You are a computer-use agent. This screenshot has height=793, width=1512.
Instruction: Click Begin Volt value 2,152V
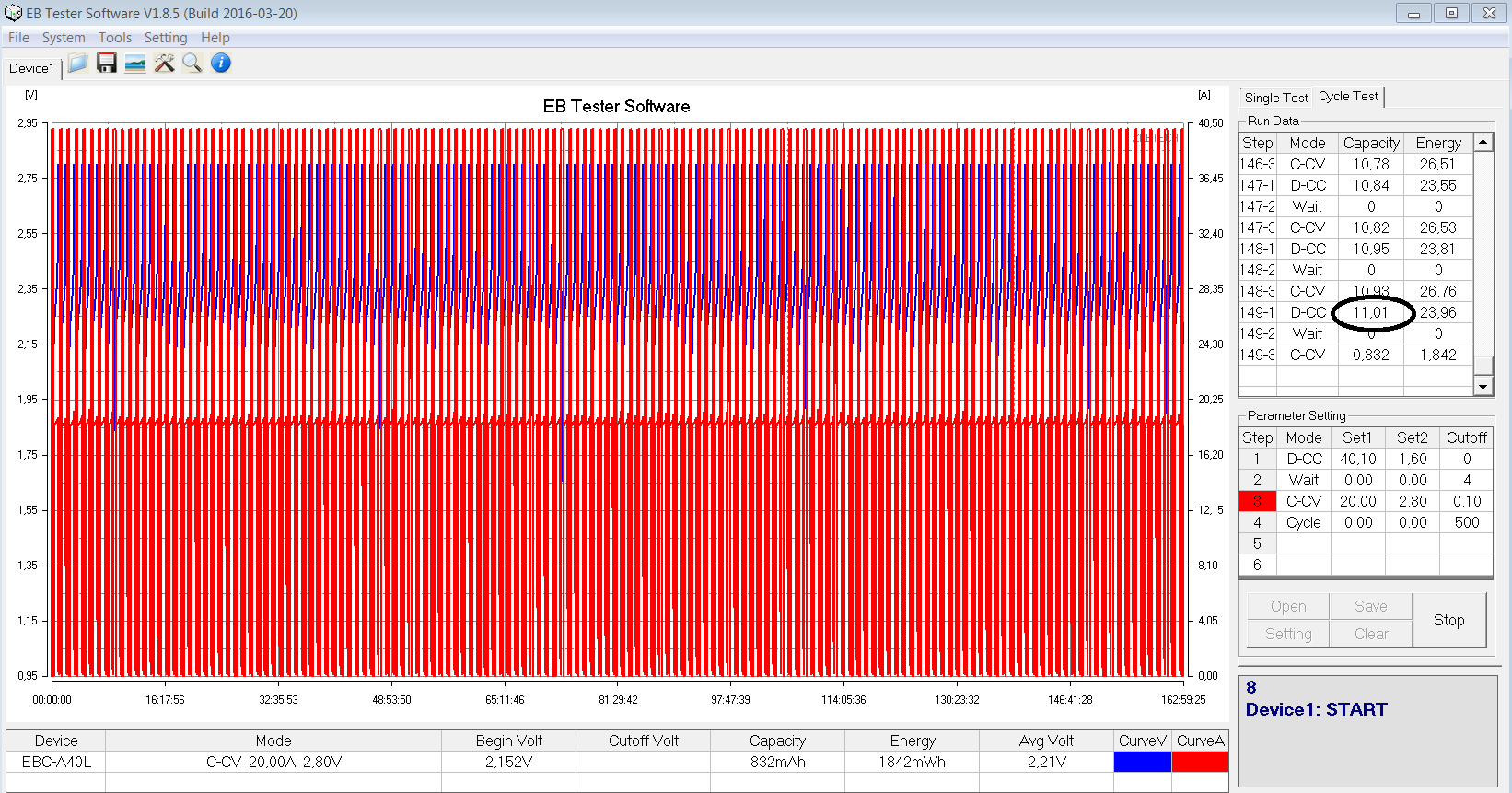(x=509, y=762)
